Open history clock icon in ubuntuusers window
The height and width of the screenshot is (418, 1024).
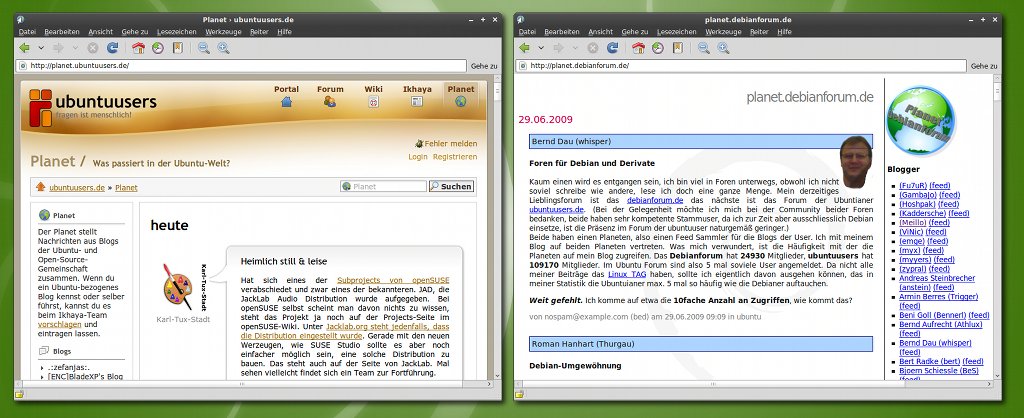coord(158,48)
